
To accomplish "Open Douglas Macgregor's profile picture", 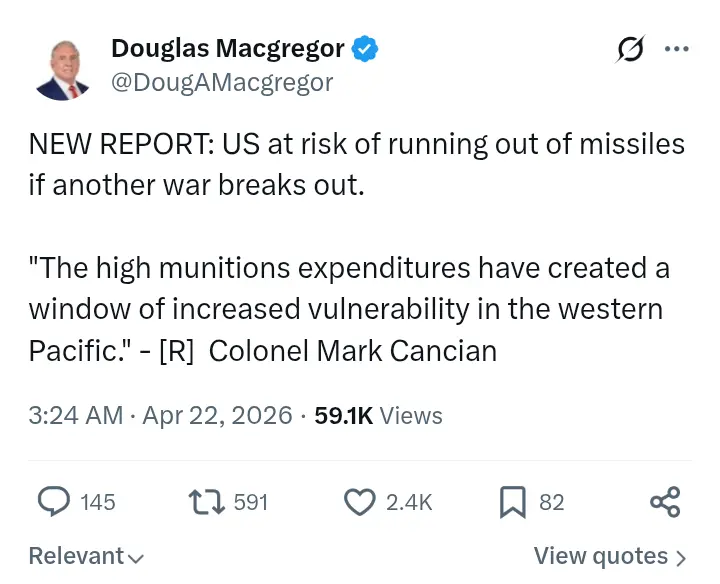I will pyautogui.click(x=62, y=67).
